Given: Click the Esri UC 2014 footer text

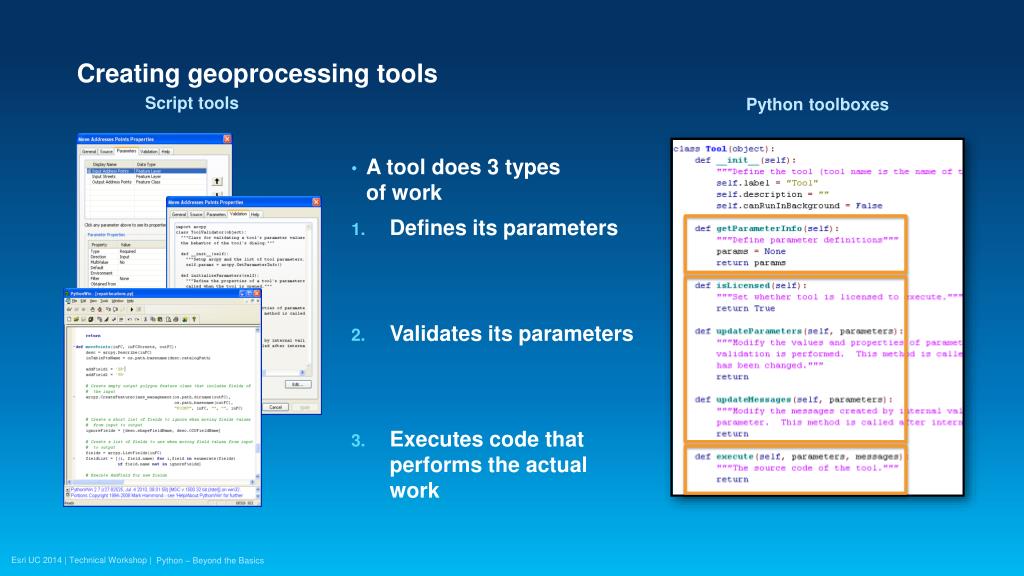Looking at the screenshot, I should click(137, 560).
